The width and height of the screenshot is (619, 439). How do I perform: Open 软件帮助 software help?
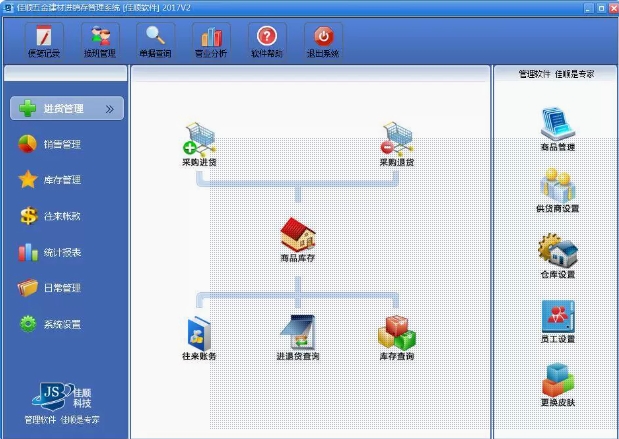267,41
